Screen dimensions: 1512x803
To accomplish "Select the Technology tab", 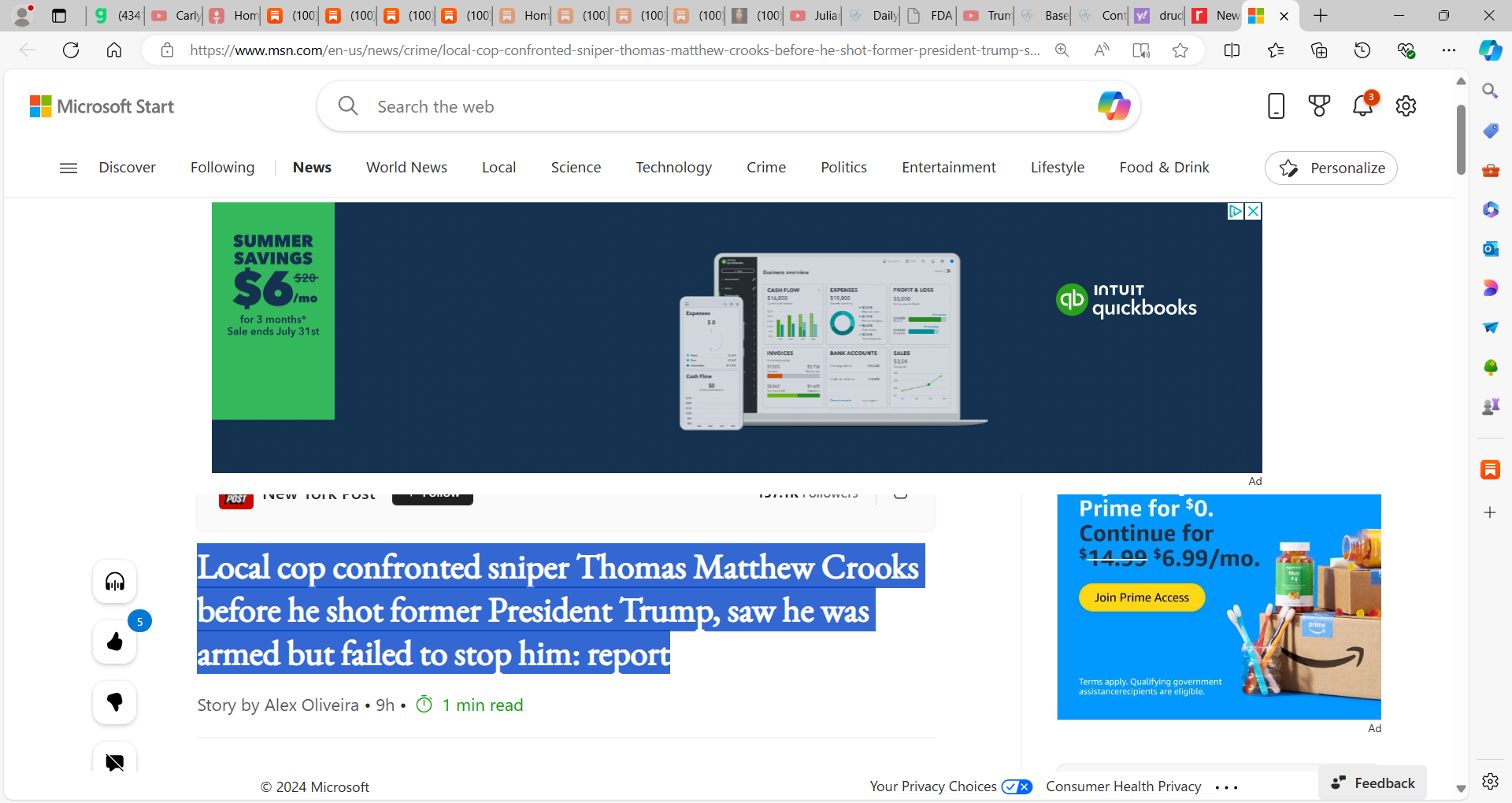I will tap(673, 168).
